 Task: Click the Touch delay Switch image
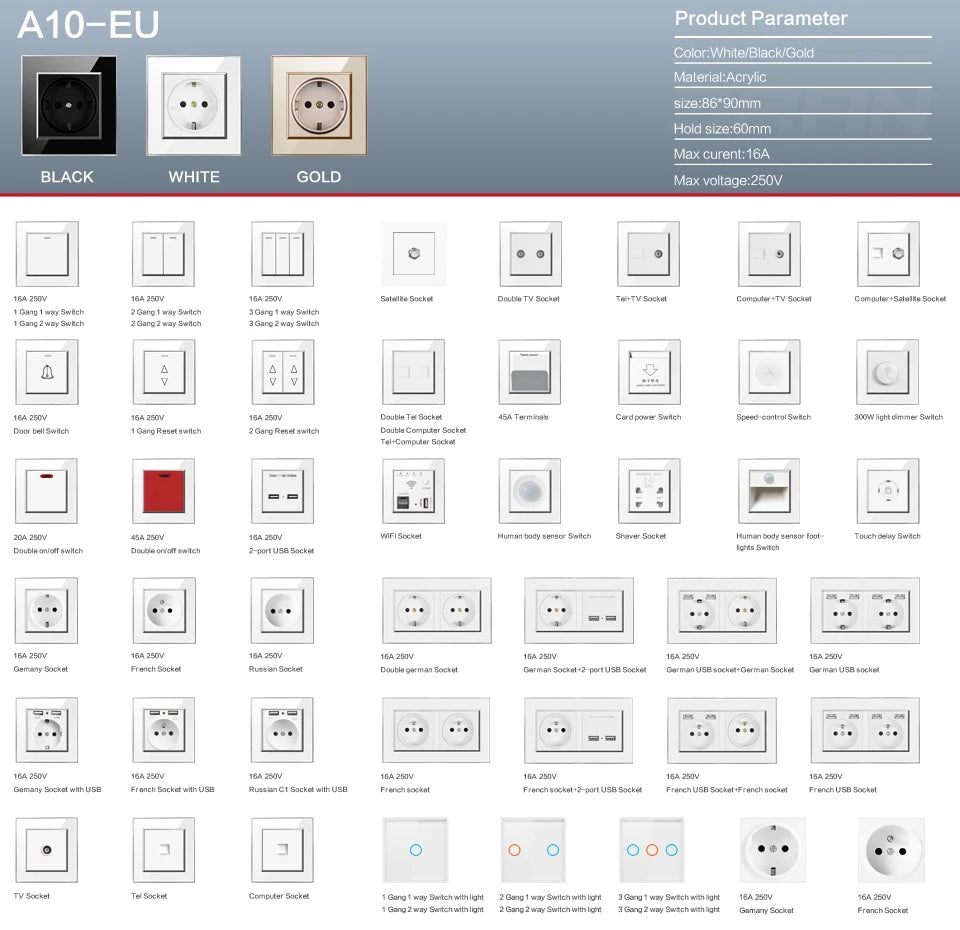(887, 491)
